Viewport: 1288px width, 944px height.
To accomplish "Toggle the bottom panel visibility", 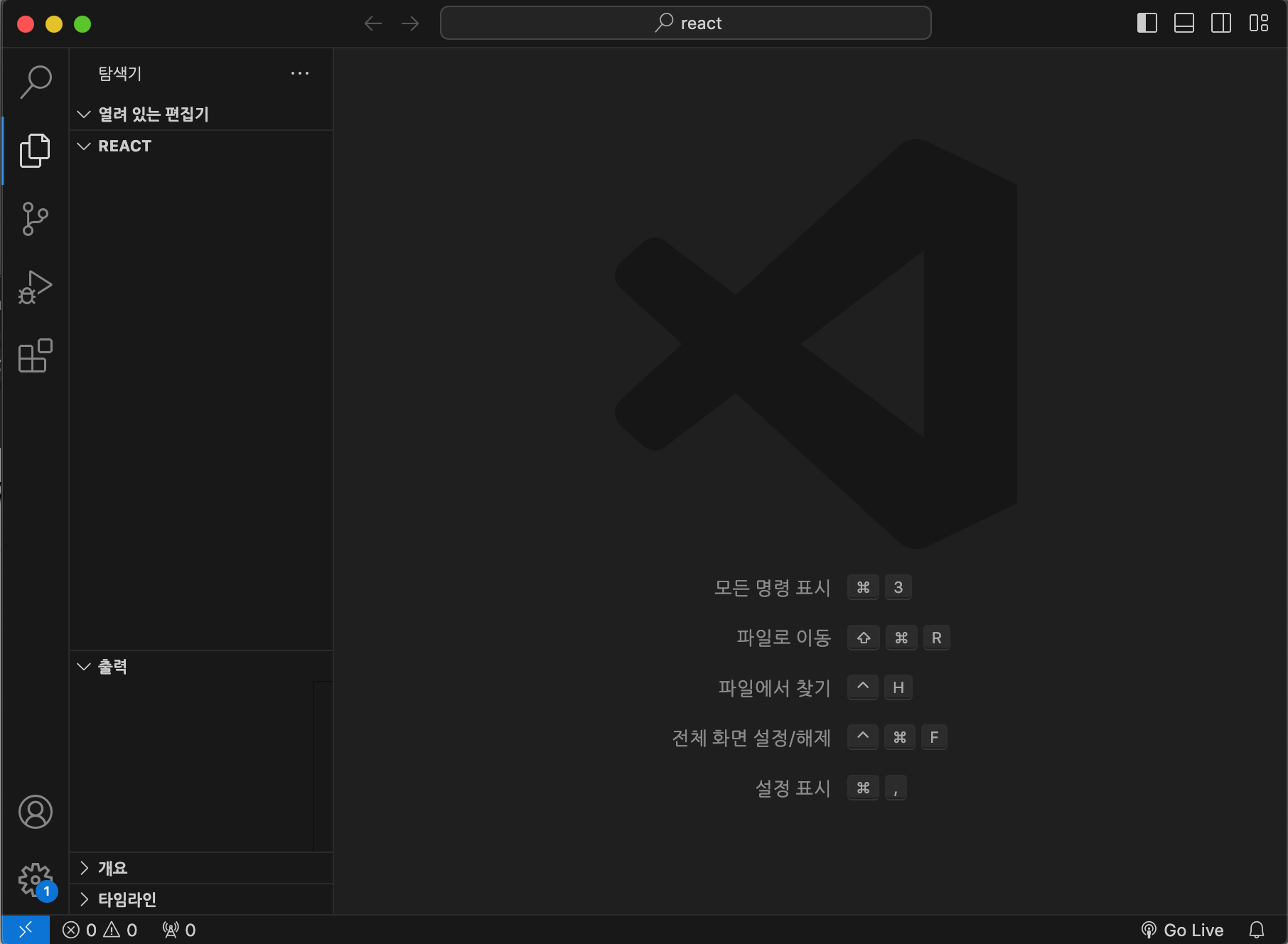I will 1184,23.
